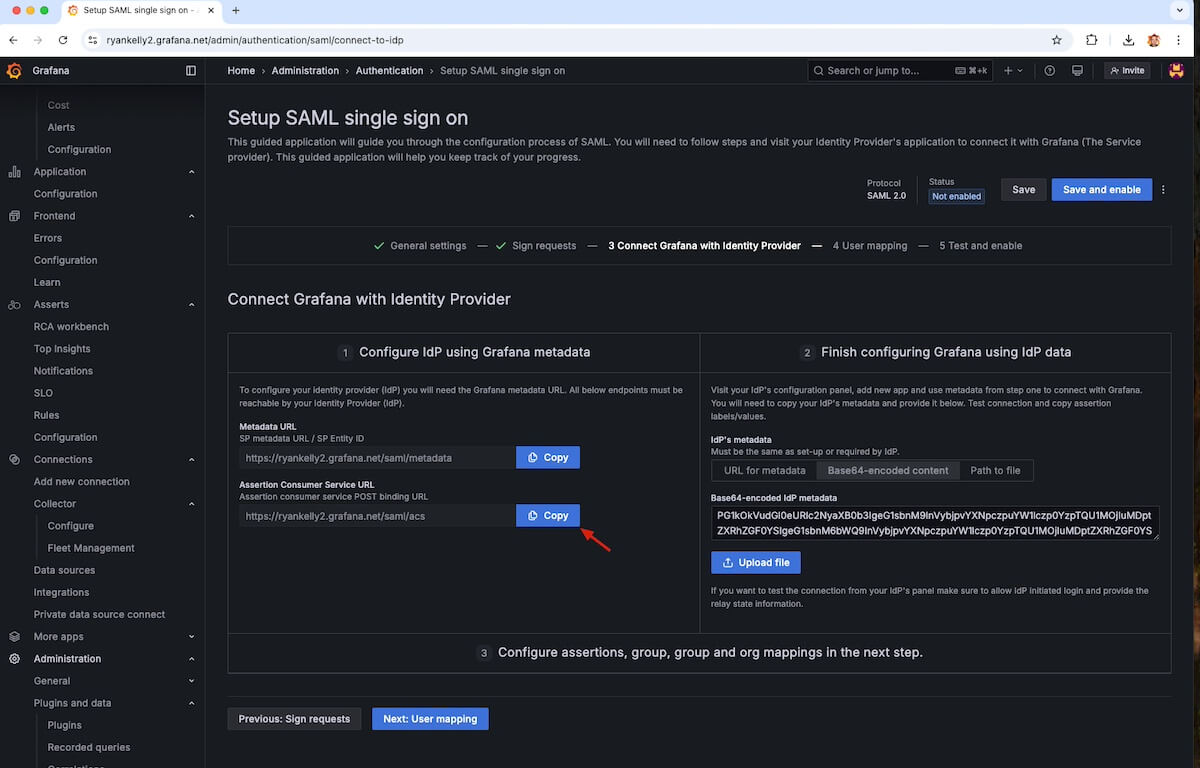Screen dimensions: 1200x768
Task: Click the Base64-encoded IdP metadata text area
Action: pyautogui.click(x=935, y=523)
